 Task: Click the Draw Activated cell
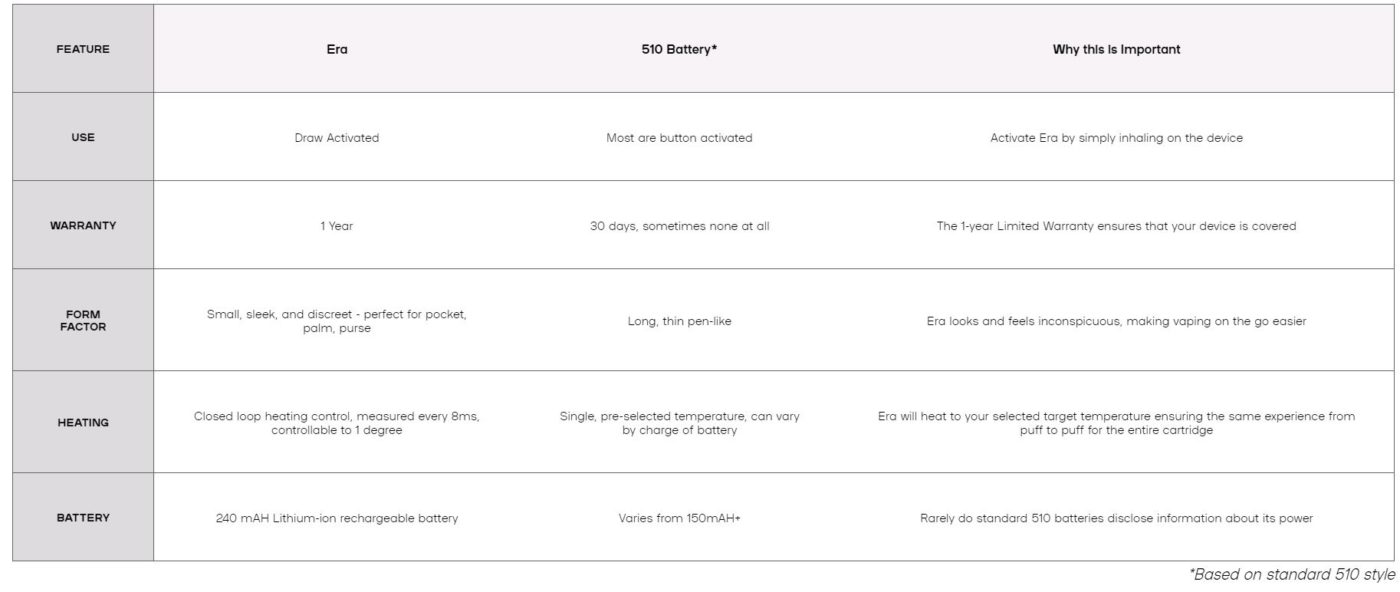(337, 138)
